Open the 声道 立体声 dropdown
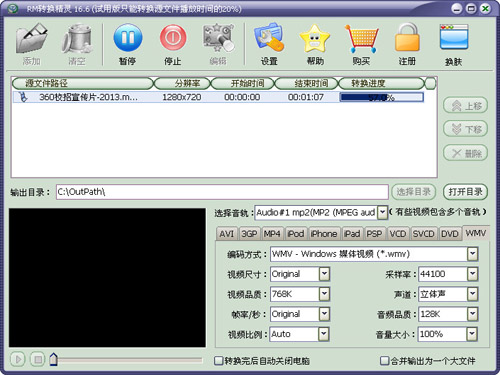The width and height of the screenshot is (500, 375). (x=472, y=294)
